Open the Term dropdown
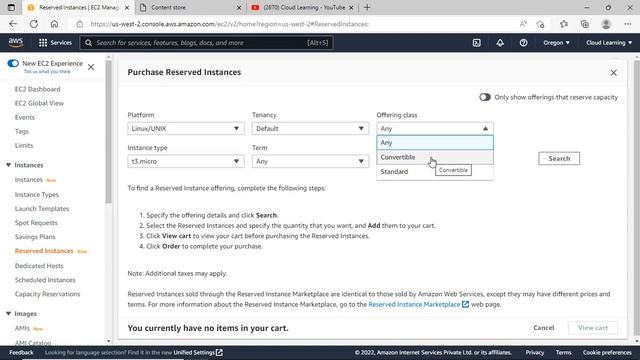Screen dimensions: 640x360 click(310, 161)
